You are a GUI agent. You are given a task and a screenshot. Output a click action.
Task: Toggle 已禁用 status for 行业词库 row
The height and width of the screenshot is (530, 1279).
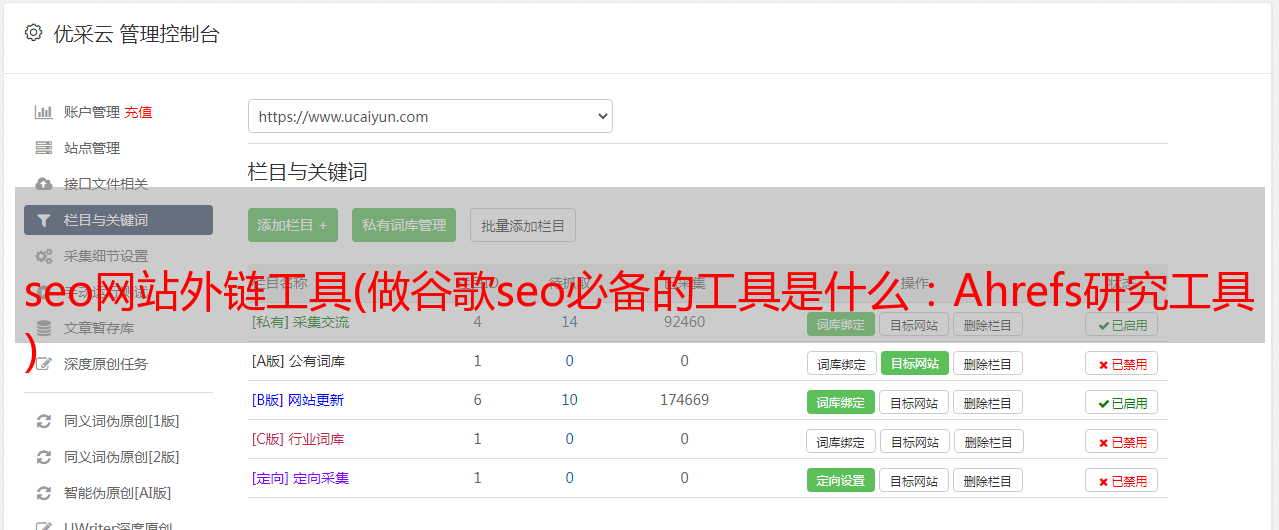(1121, 442)
